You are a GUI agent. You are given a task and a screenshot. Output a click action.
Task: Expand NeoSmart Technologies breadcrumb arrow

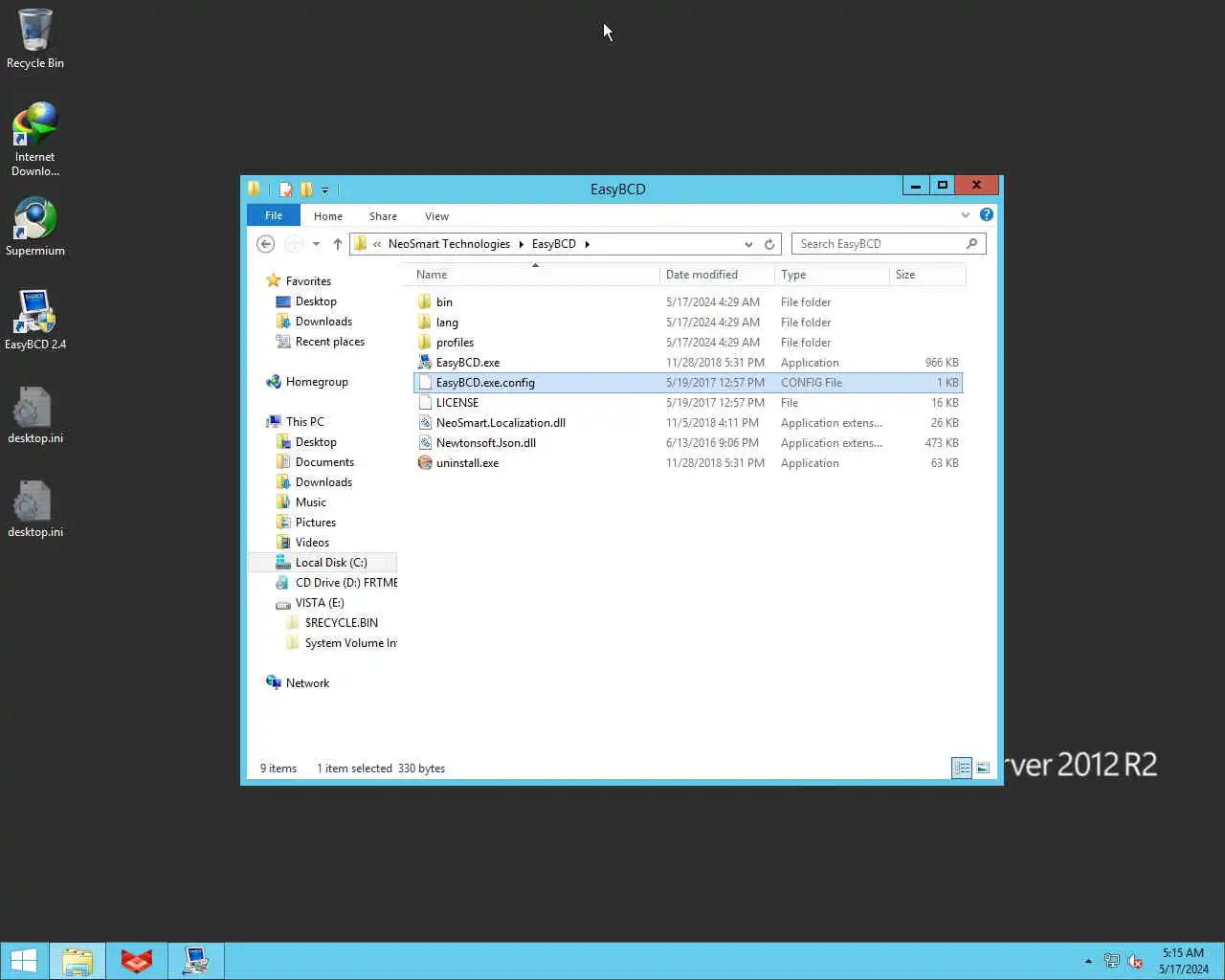click(522, 244)
